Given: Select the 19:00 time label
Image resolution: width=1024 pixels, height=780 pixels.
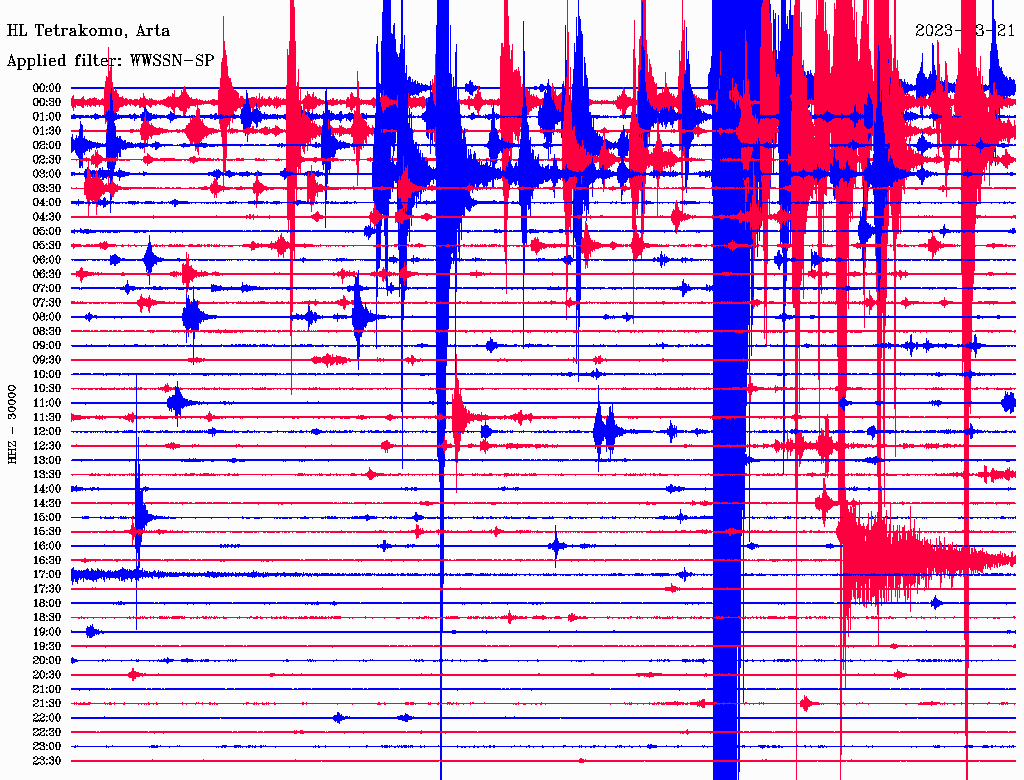Looking at the screenshot, I should [47, 632].
